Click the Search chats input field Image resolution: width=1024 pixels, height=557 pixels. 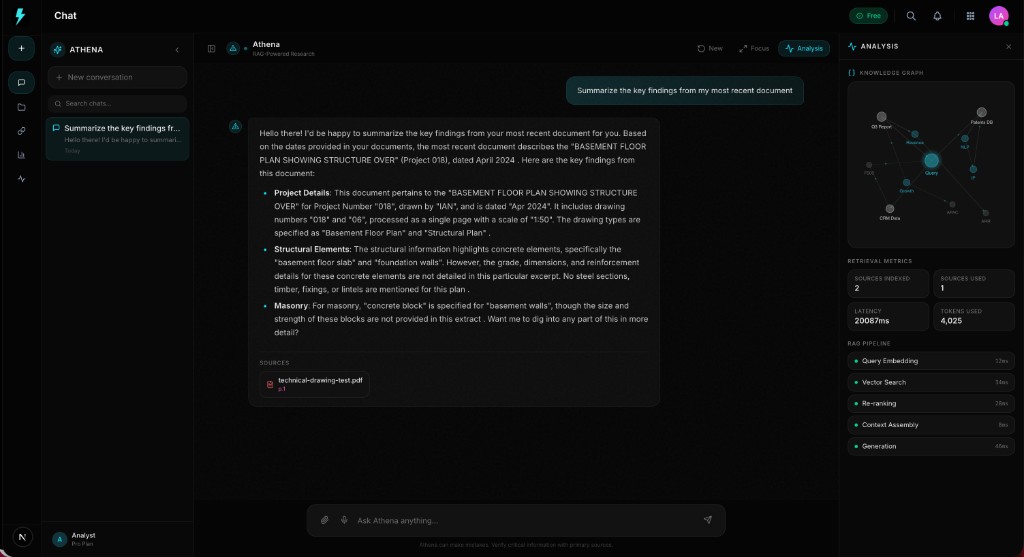coord(117,103)
